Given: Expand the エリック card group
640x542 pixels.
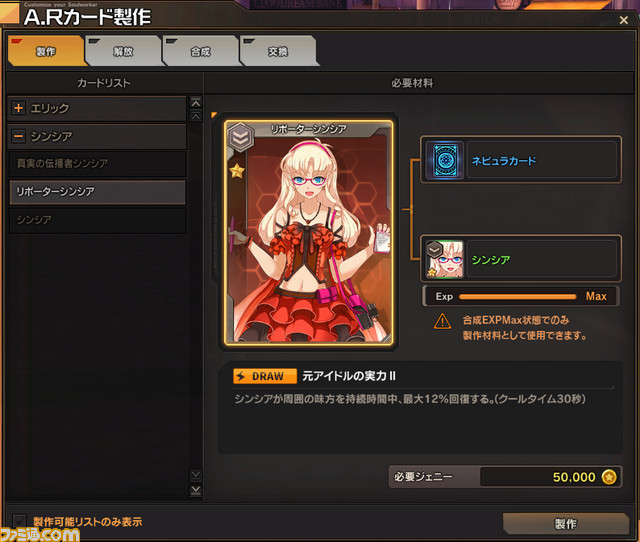Looking at the screenshot, I should 18,108.
